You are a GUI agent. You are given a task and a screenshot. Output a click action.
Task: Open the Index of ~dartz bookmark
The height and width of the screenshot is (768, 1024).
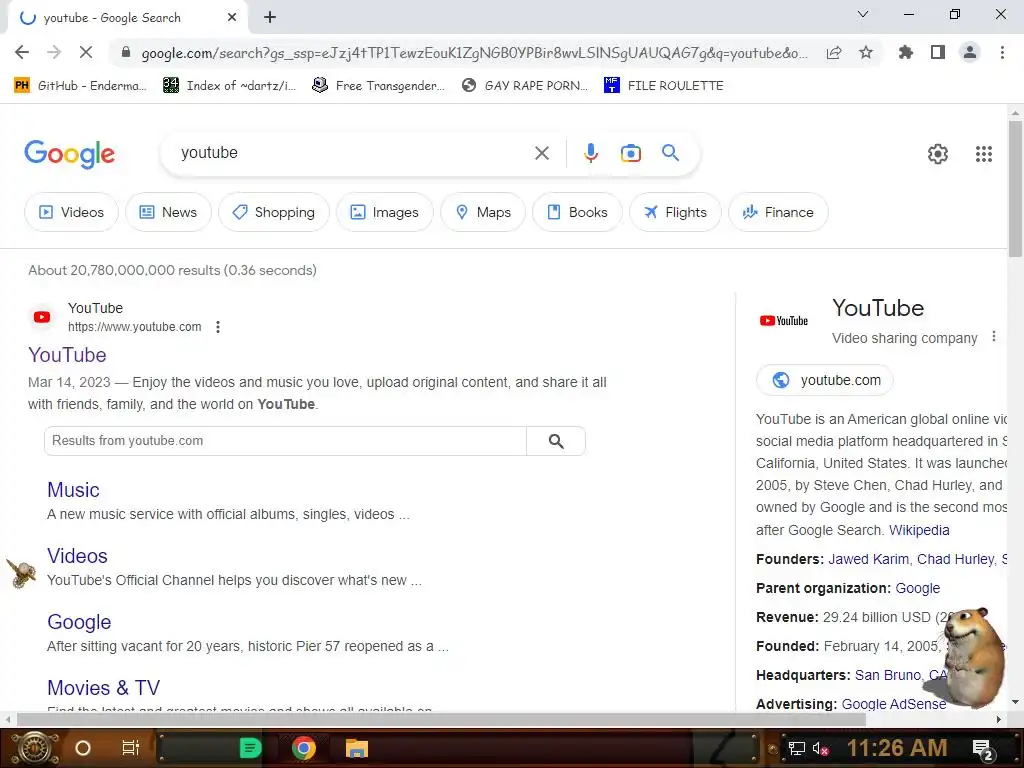[229, 86]
